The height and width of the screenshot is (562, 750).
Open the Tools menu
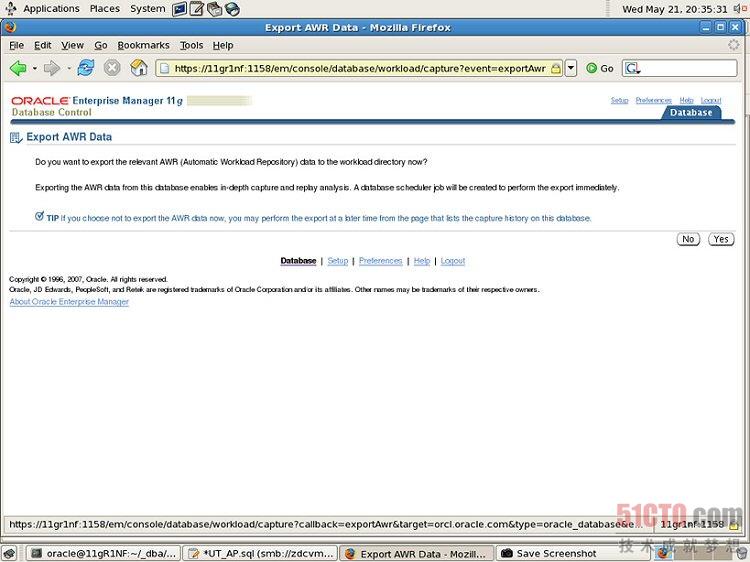click(x=191, y=45)
